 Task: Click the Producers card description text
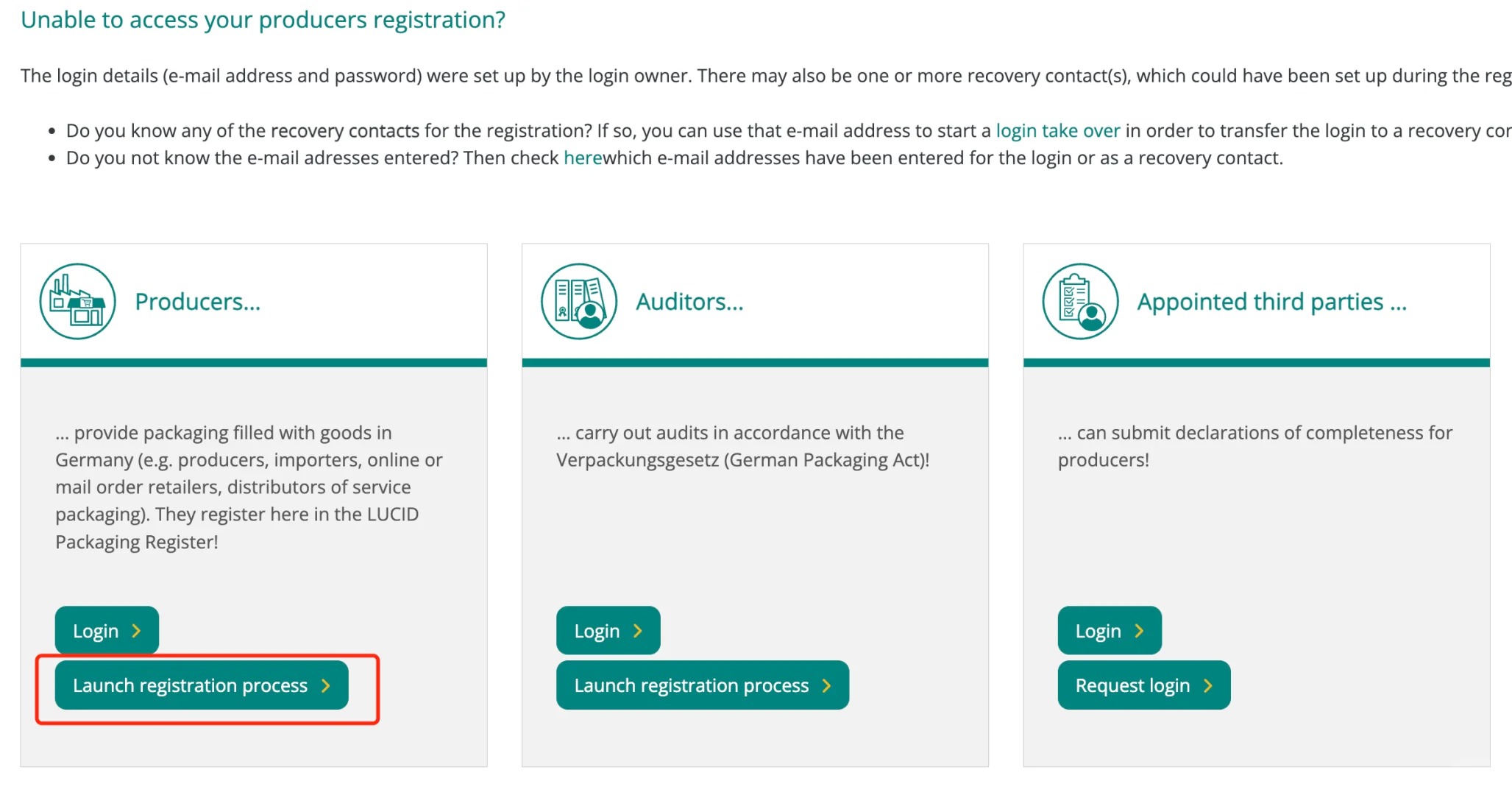(x=249, y=487)
